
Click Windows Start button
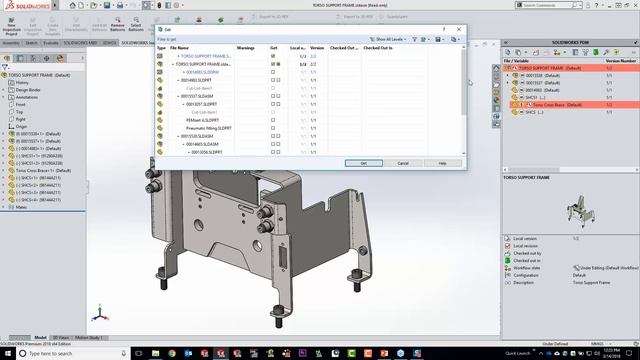[7, 353]
